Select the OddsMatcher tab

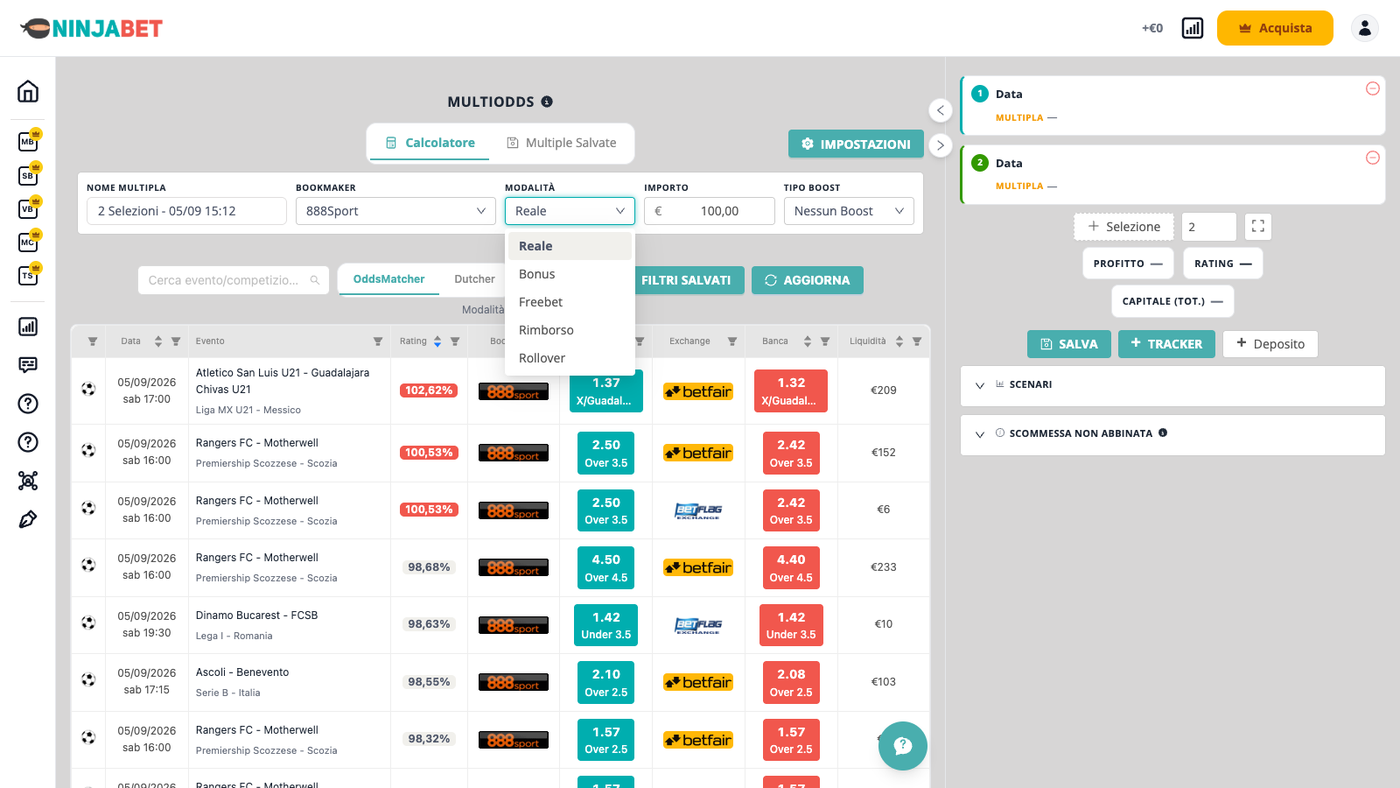[389, 279]
